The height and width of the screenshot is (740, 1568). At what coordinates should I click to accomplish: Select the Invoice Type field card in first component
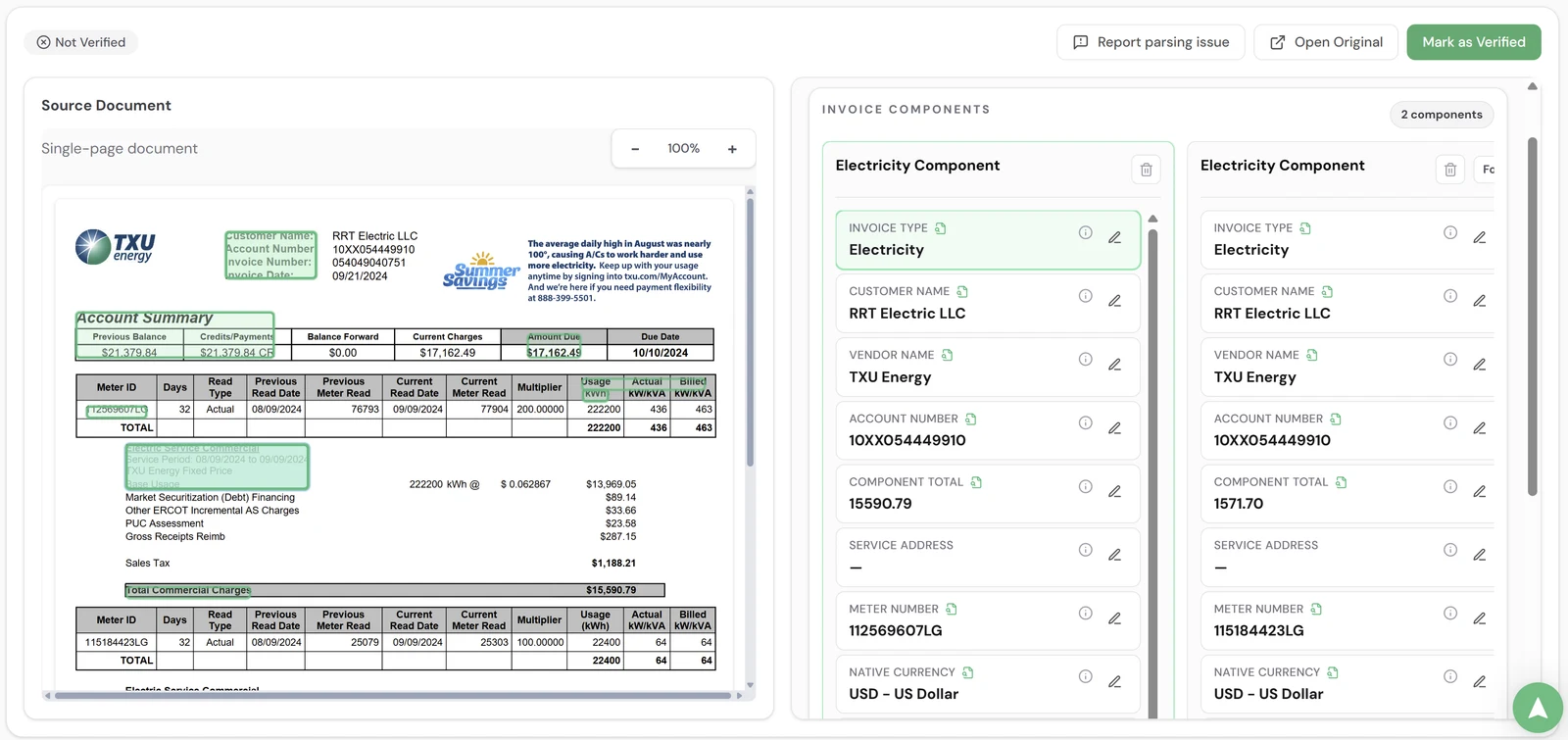[988, 240]
